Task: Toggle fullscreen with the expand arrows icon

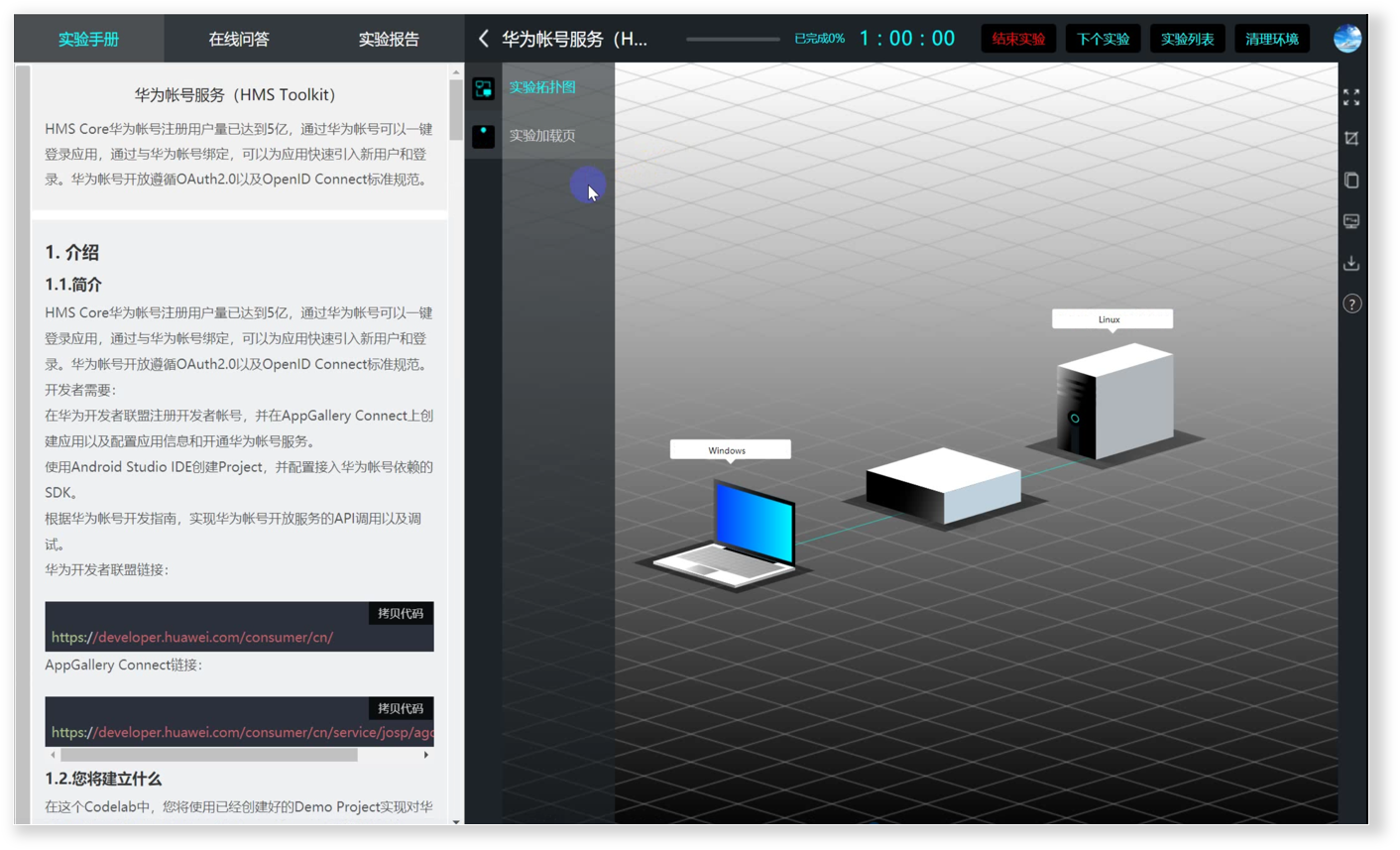Action: tap(1351, 97)
